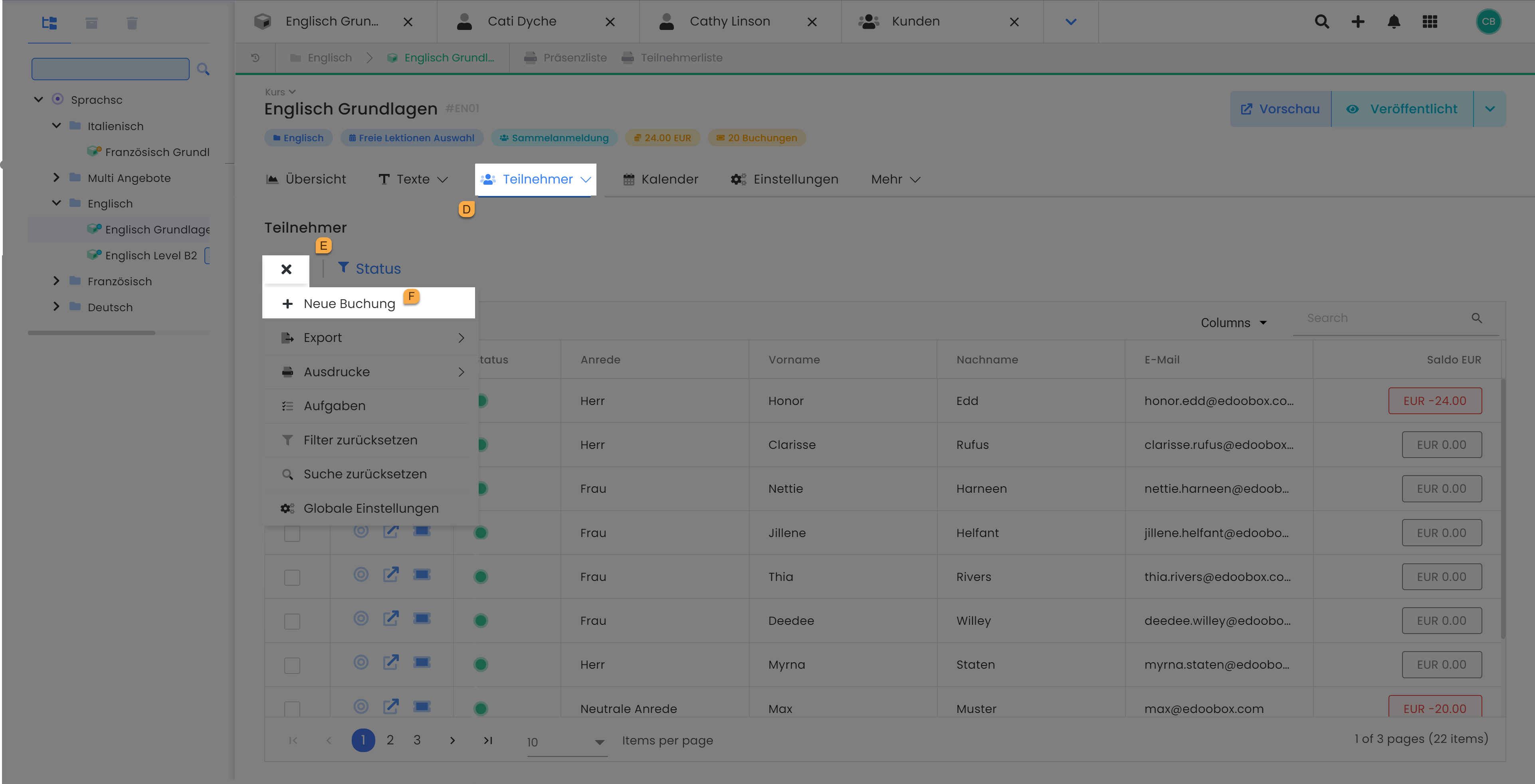Open the archive icon in sidebar

tap(91, 23)
